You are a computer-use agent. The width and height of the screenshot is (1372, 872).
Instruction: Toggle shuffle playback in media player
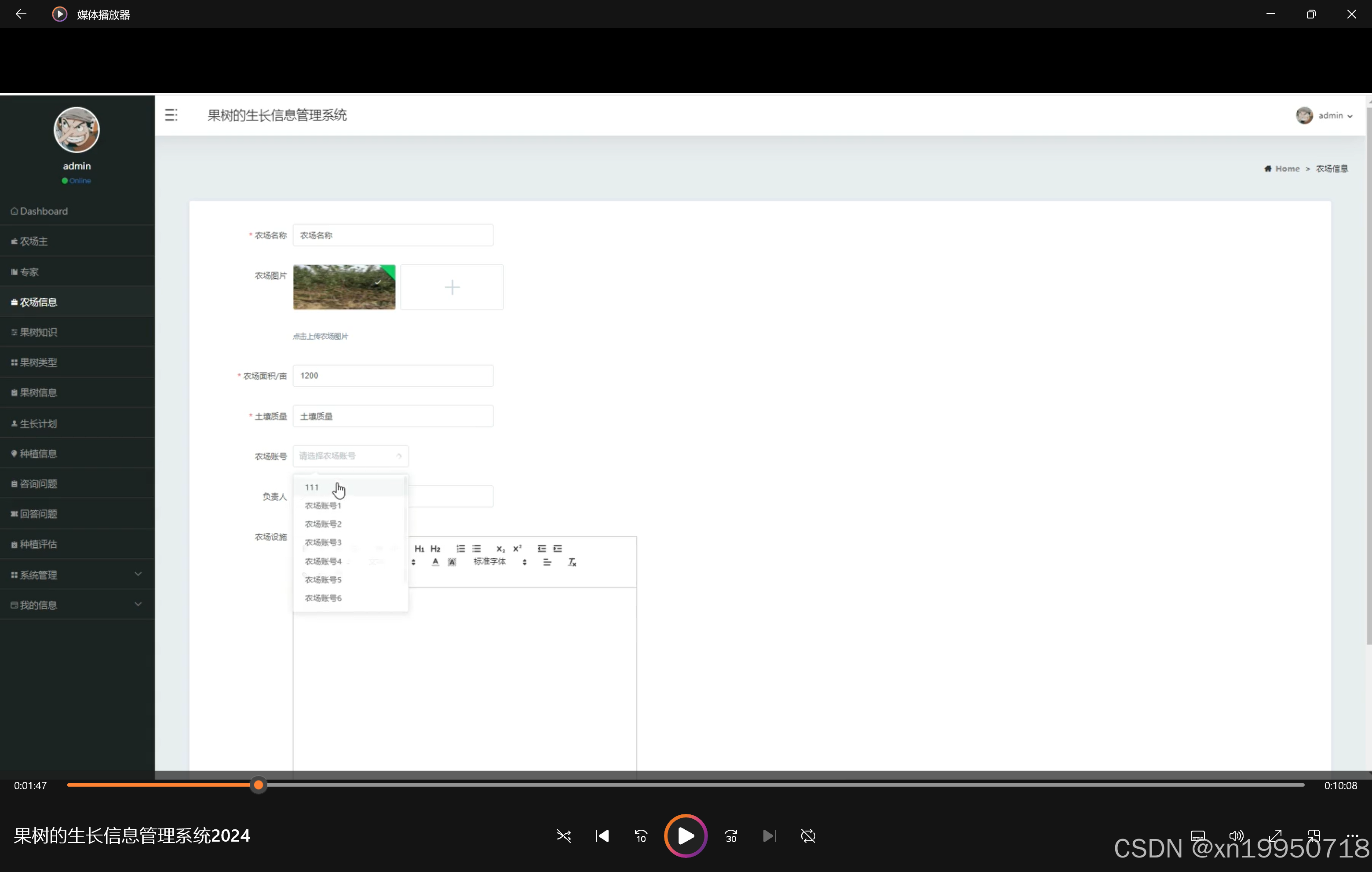[563, 836]
